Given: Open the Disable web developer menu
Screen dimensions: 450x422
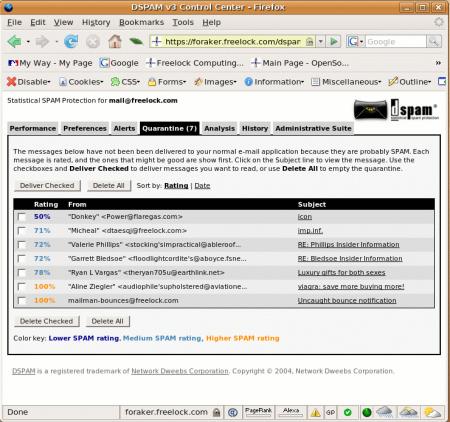Looking at the screenshot, I should pyautogui.click(x=28, y=82).
